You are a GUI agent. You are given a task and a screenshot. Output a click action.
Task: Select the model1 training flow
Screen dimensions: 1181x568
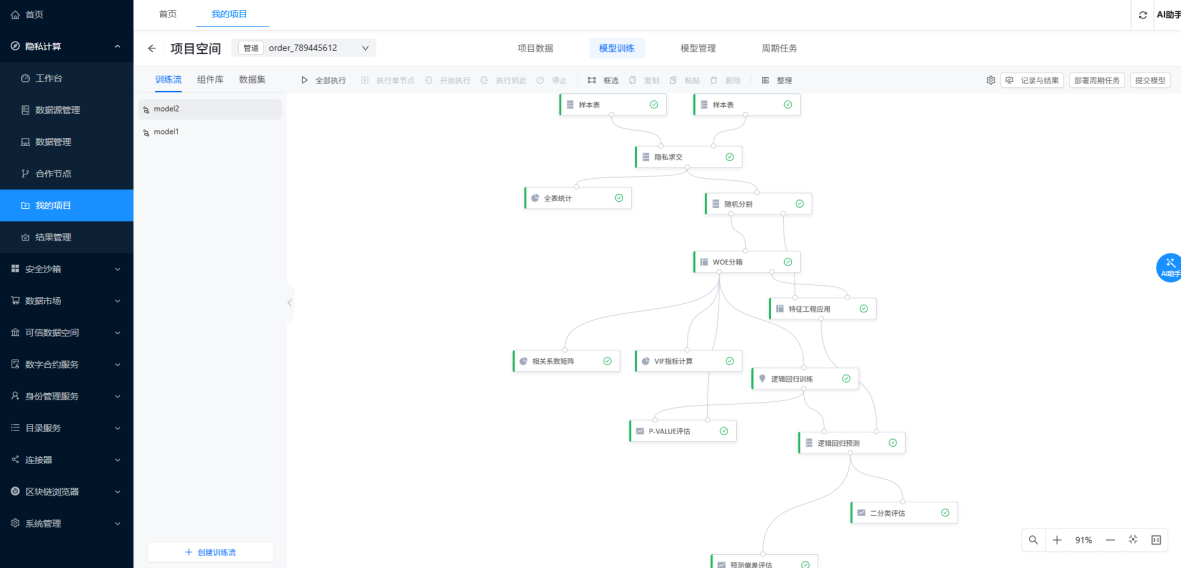pos(210,132)
